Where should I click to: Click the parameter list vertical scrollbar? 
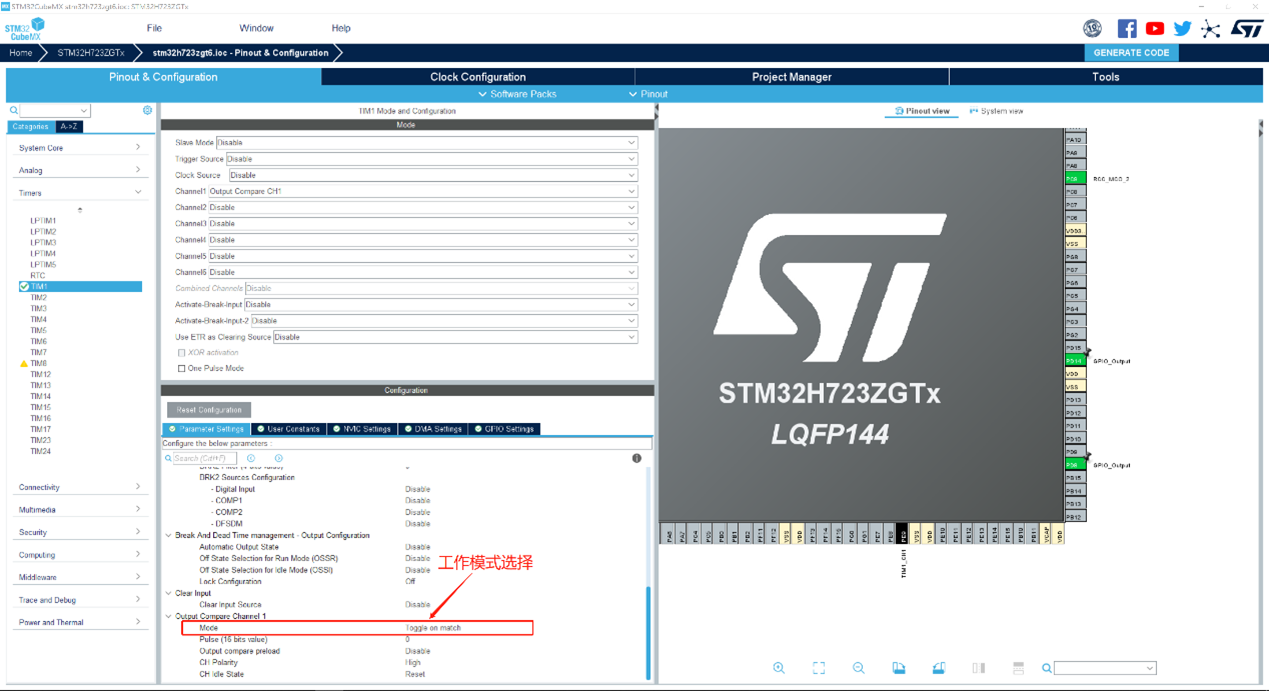click(648, 630)
